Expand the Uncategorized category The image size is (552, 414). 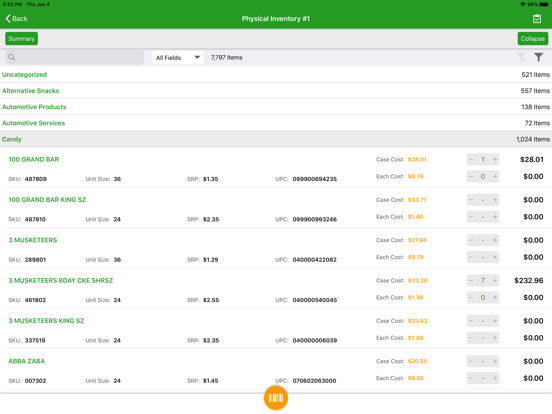(276, 75)
